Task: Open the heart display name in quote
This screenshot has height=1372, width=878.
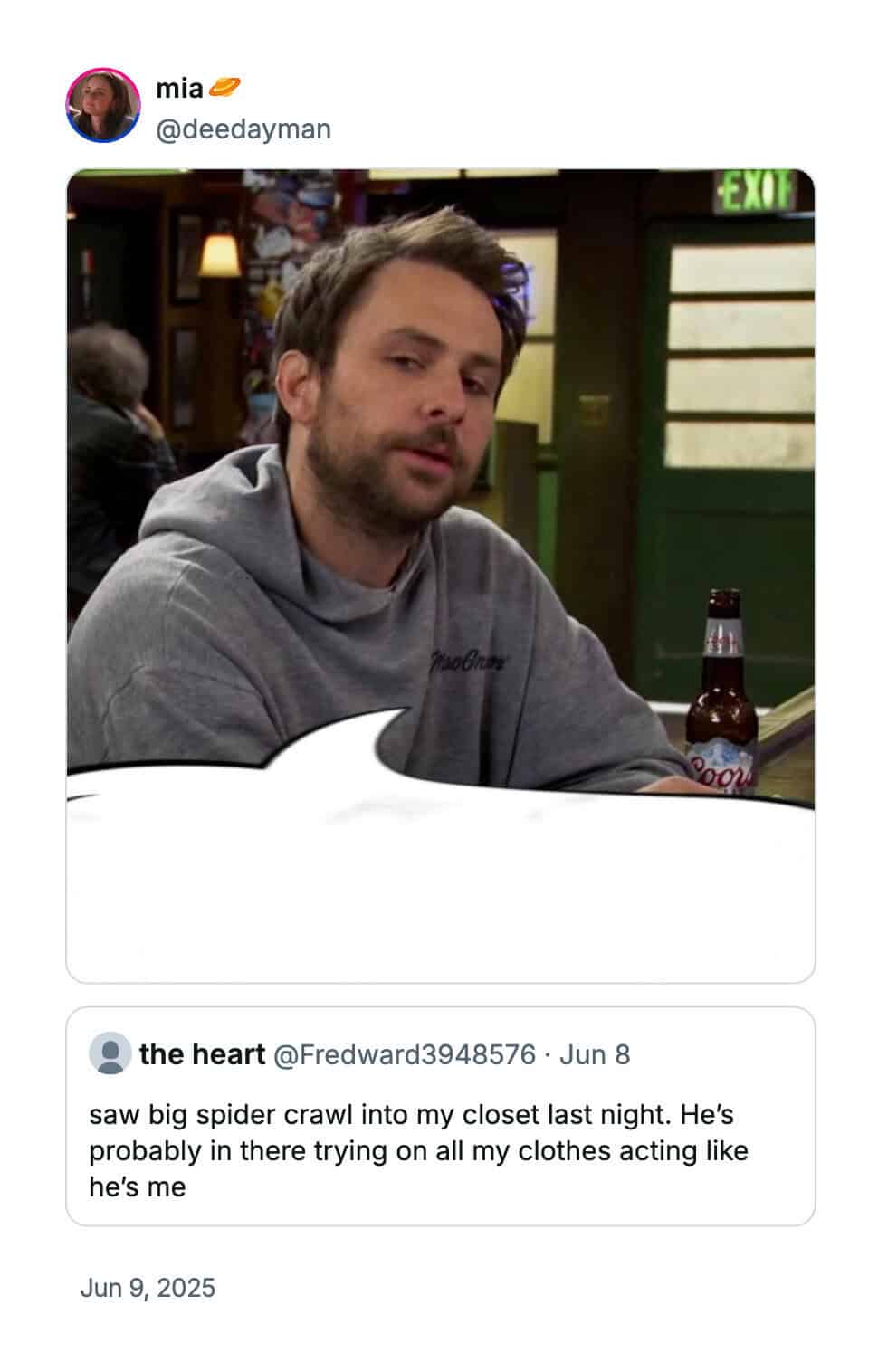Action: 202,1054
